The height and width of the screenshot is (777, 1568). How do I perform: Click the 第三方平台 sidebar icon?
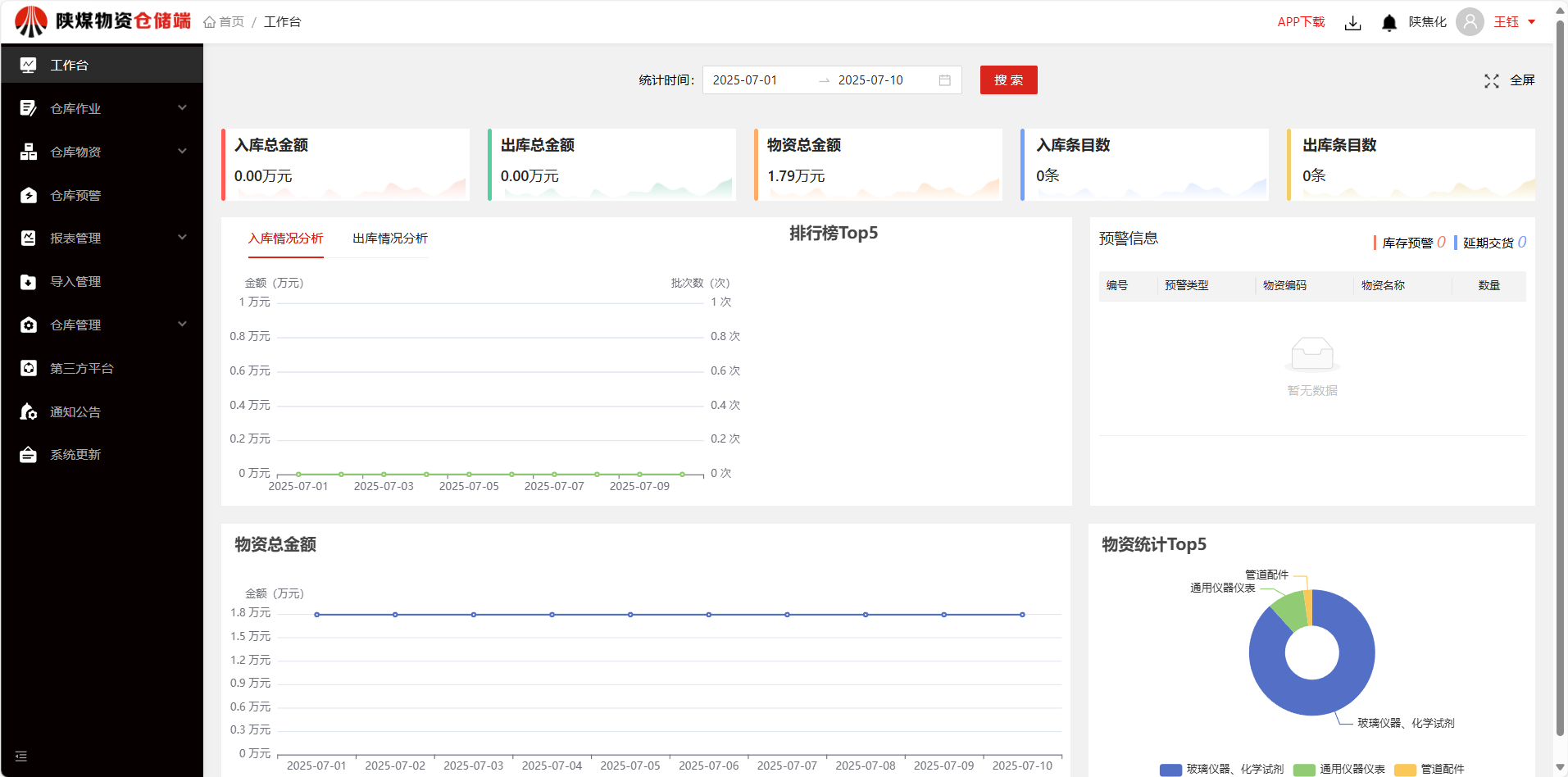tap(28, 368)
